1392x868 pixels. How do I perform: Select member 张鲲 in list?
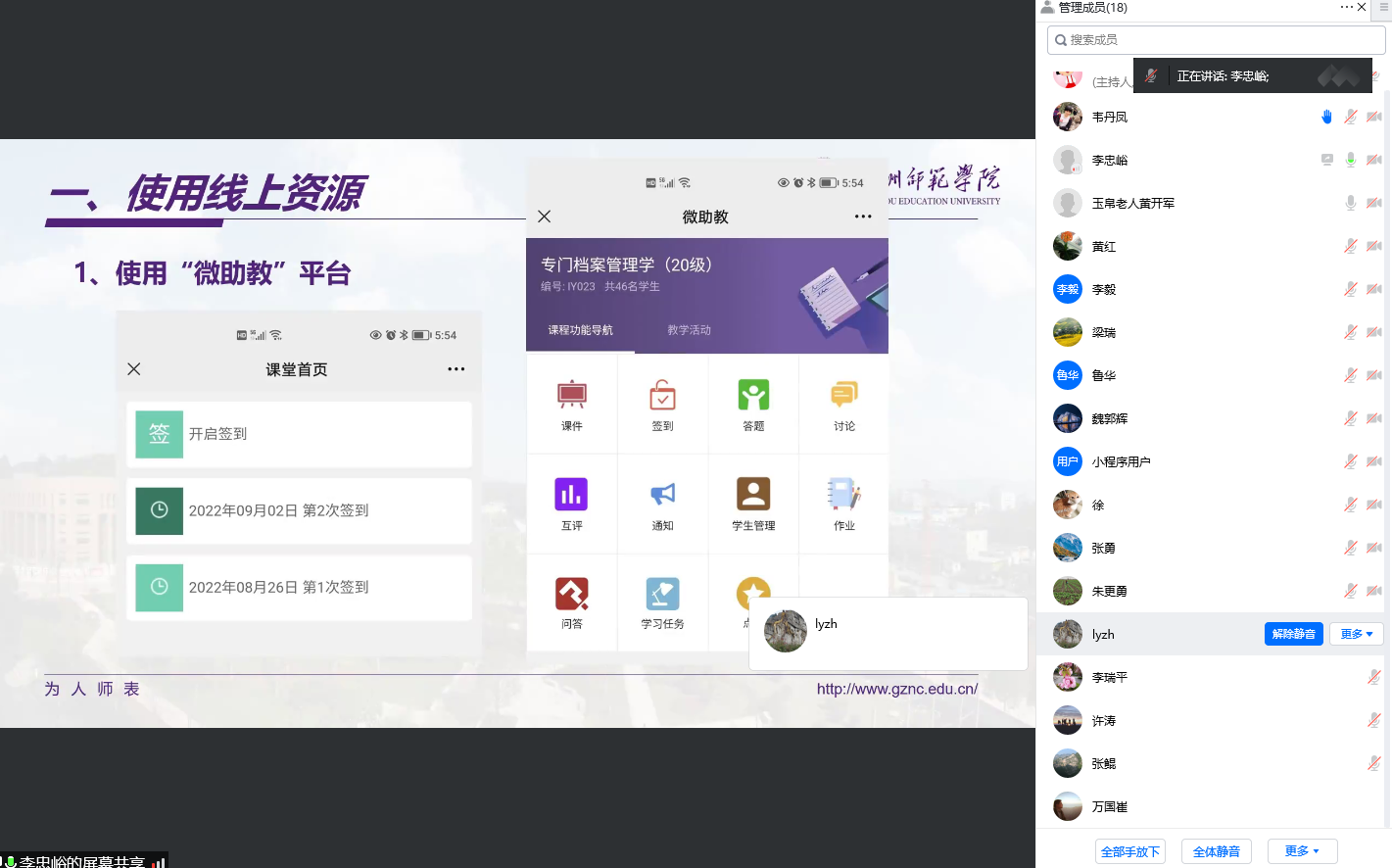click(1213, 763)
